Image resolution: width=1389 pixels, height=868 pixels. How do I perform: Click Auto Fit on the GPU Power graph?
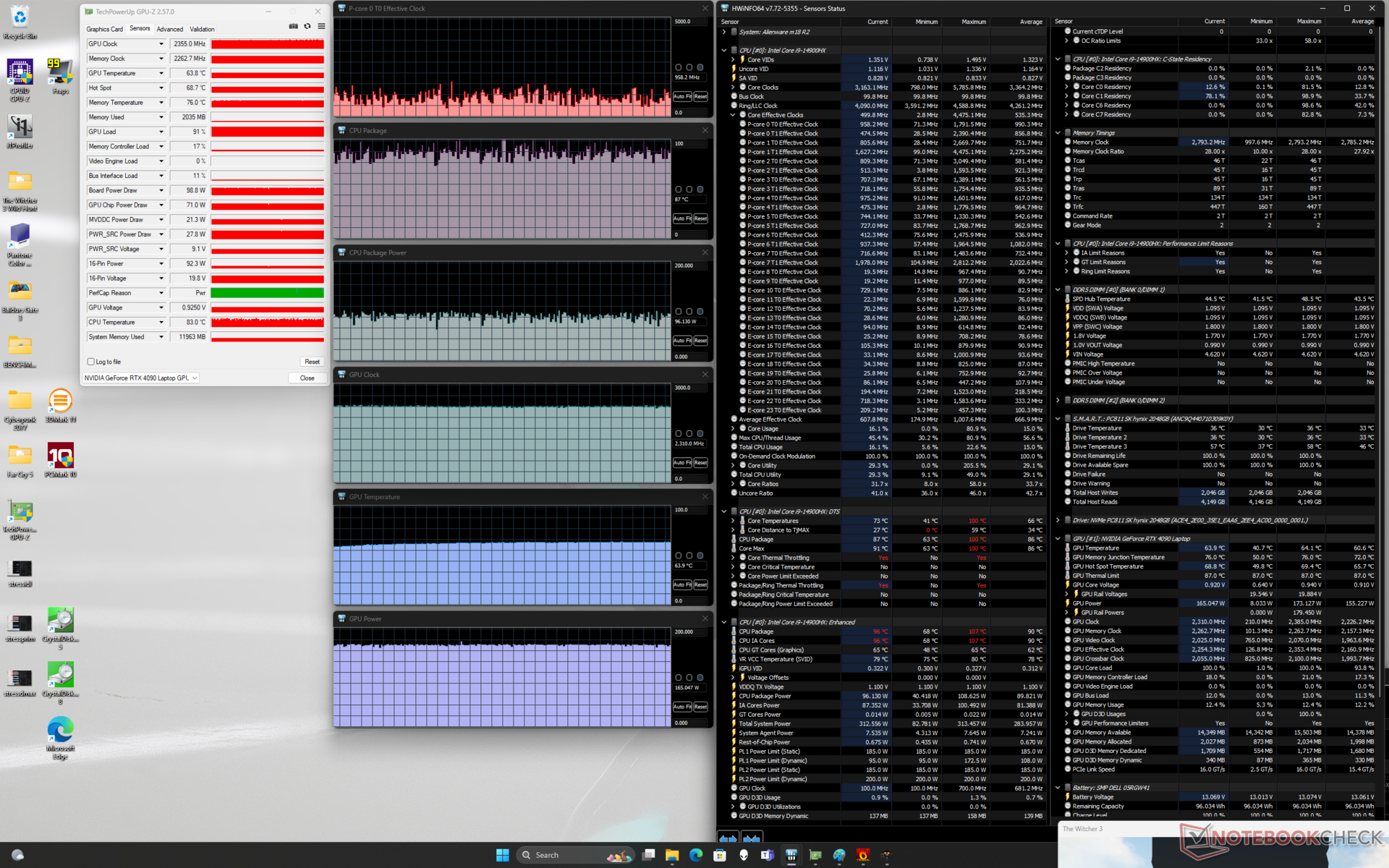pos(682,707)
